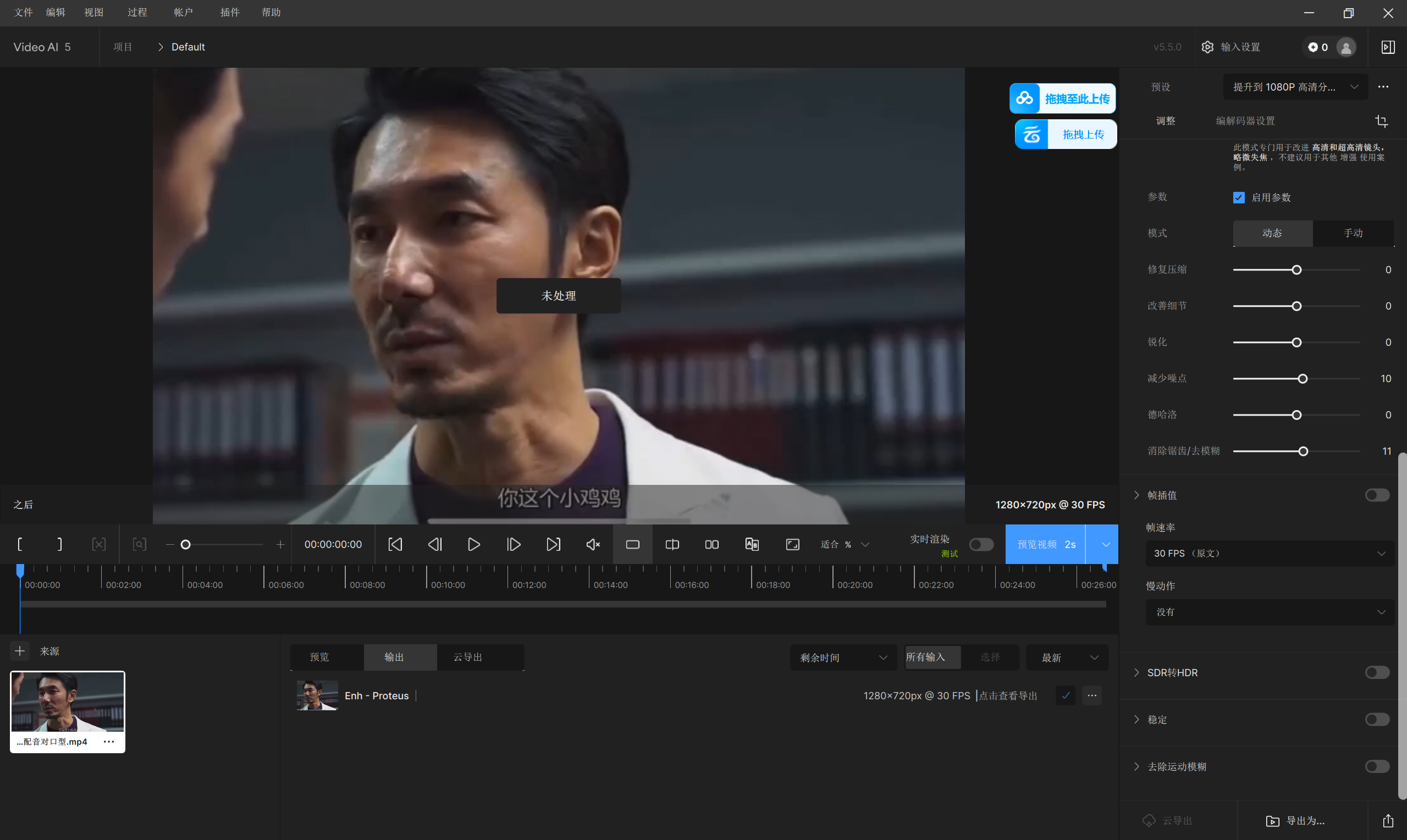Click Enh - Proteus output checkmark

[x=1066, y=695]
